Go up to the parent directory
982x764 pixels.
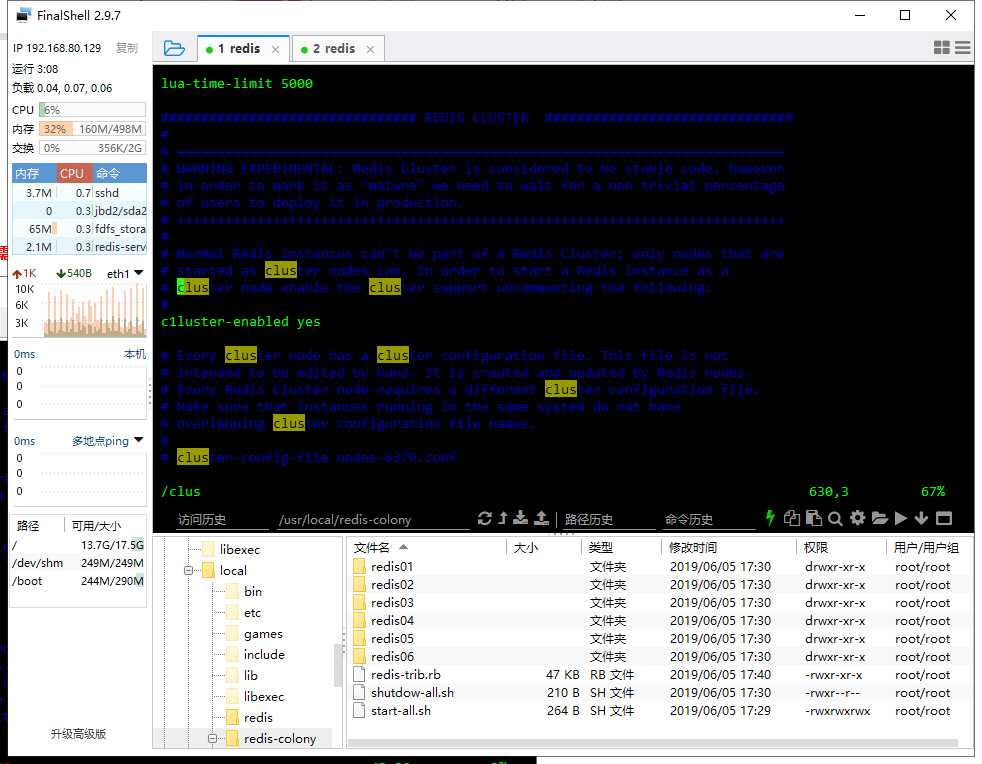[502, 519]
